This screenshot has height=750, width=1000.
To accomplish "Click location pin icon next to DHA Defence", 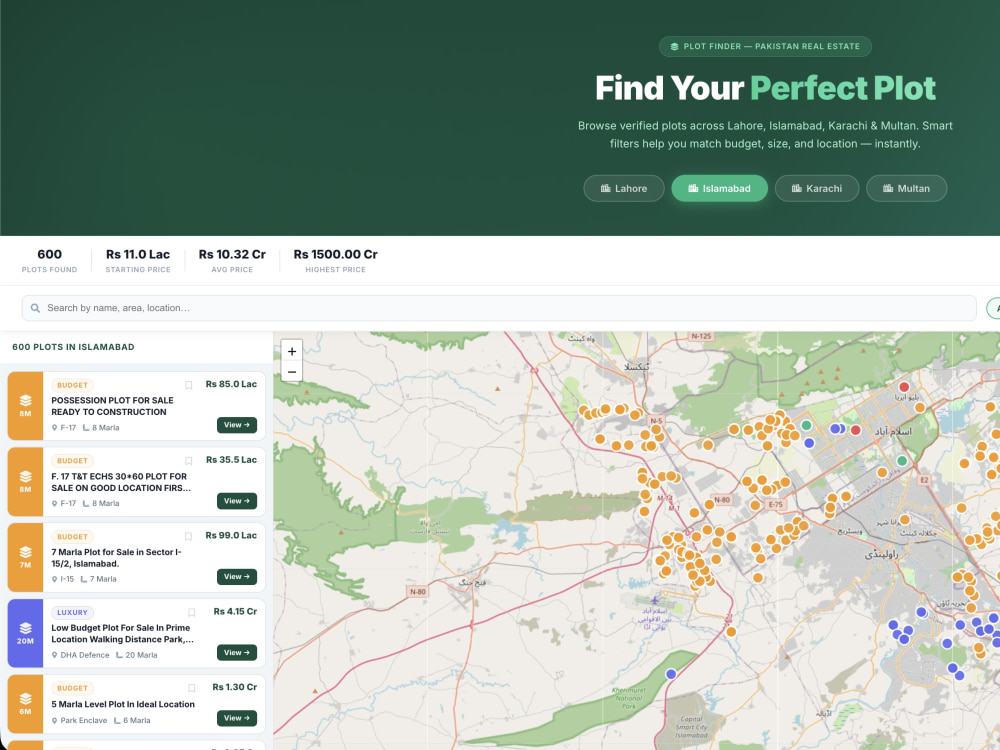I will click(54, 655).
